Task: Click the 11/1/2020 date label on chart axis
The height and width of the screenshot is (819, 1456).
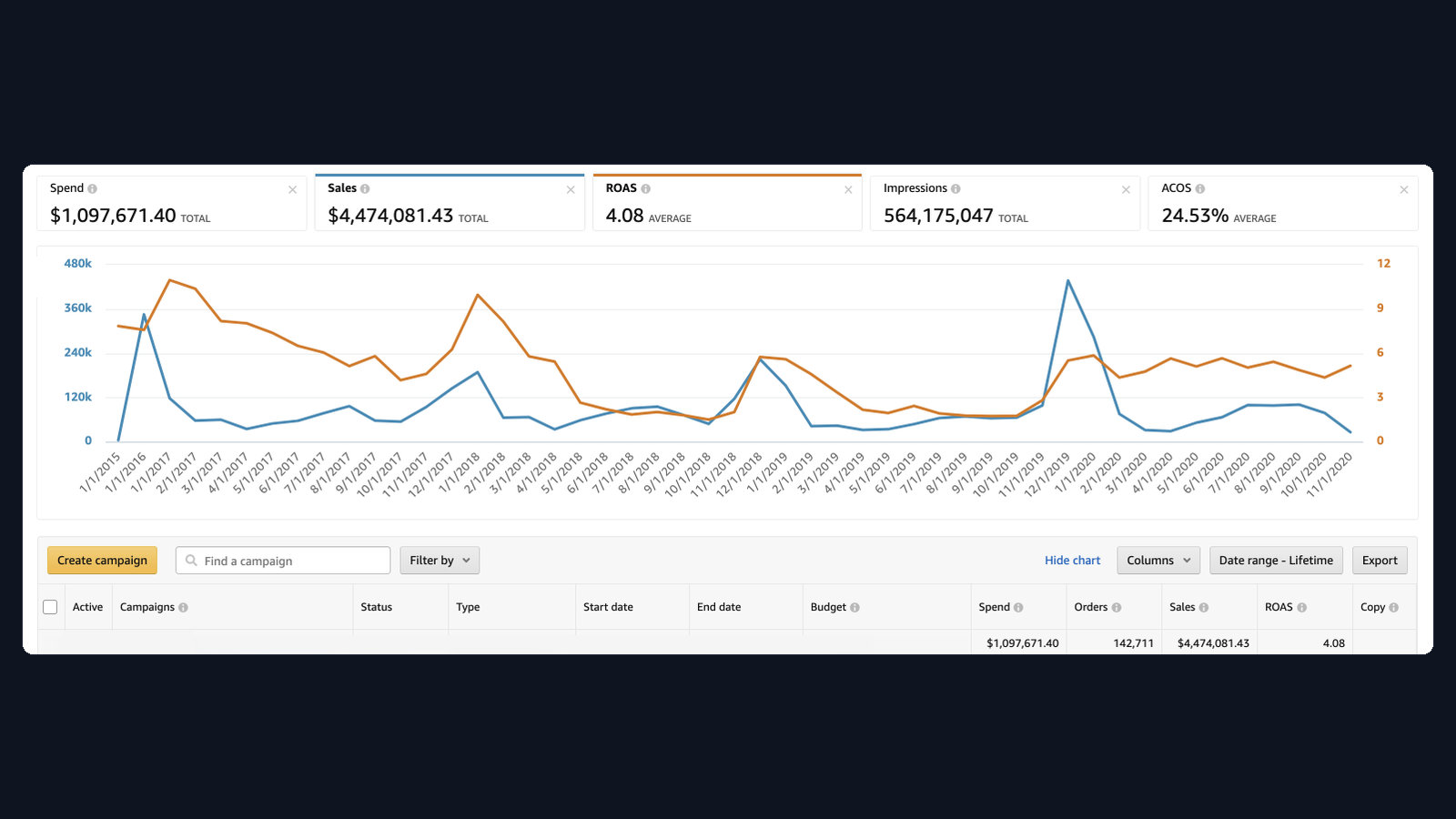Action: (x=1330, y=474)
